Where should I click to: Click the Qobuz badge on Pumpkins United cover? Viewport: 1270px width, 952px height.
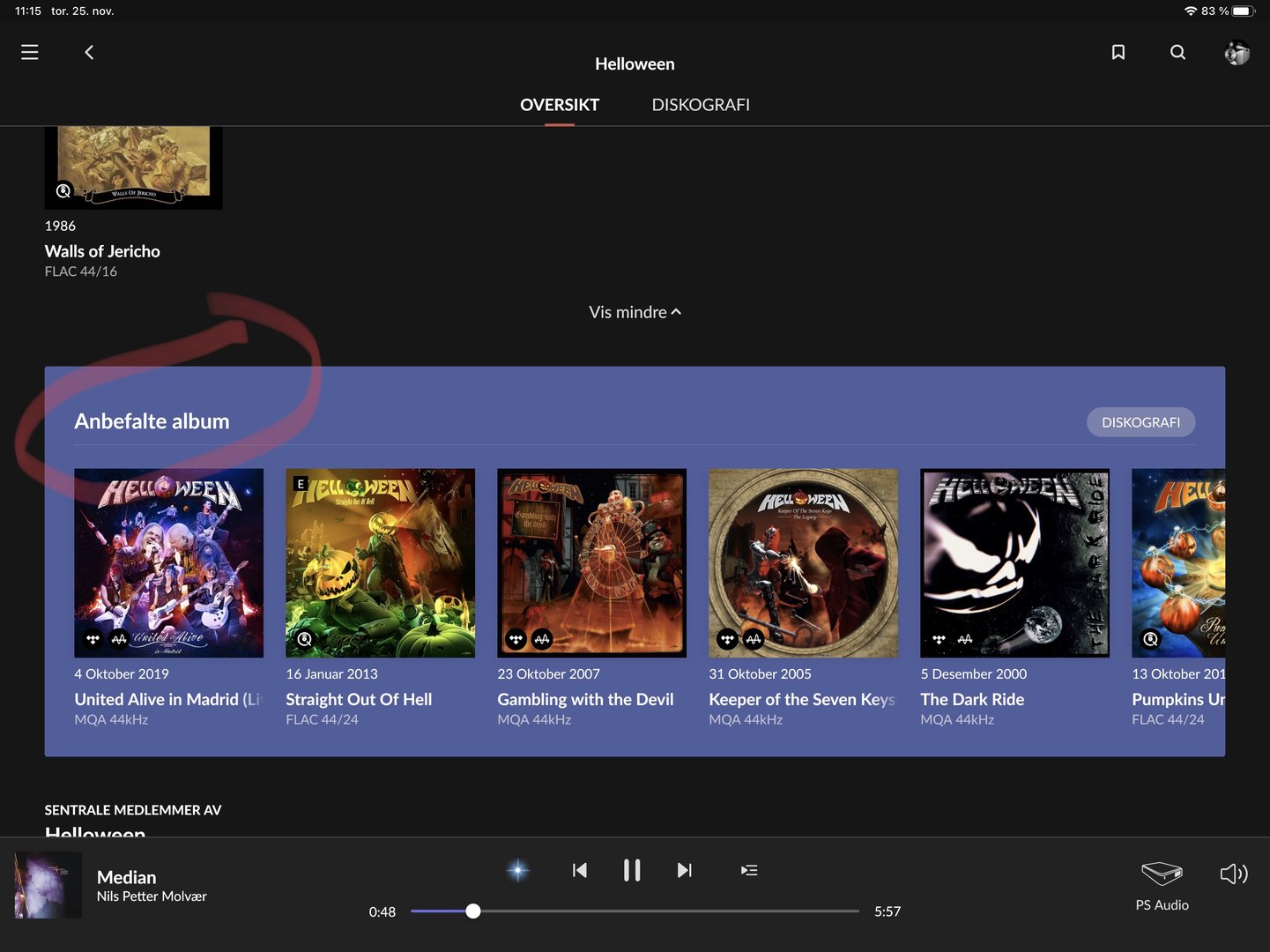click(x=1150, y=639)
